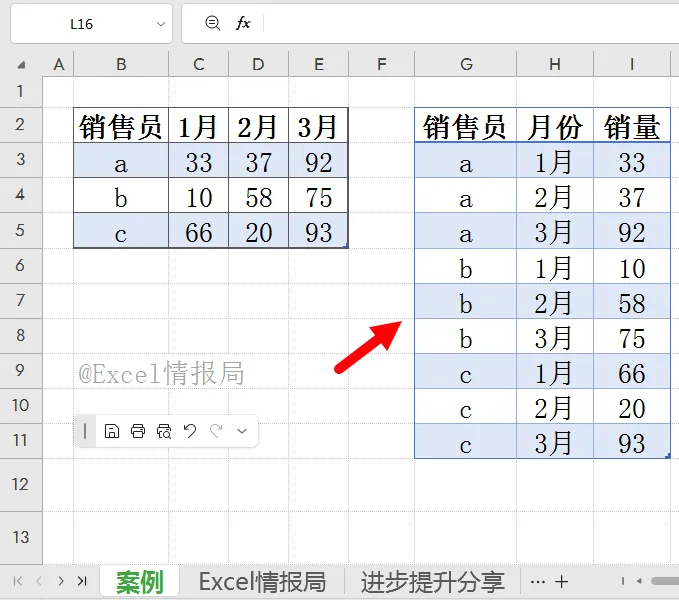Click the previous sheet arrow
The height and width of the screenshot is (600, 679).
click(x=39, y=581)
